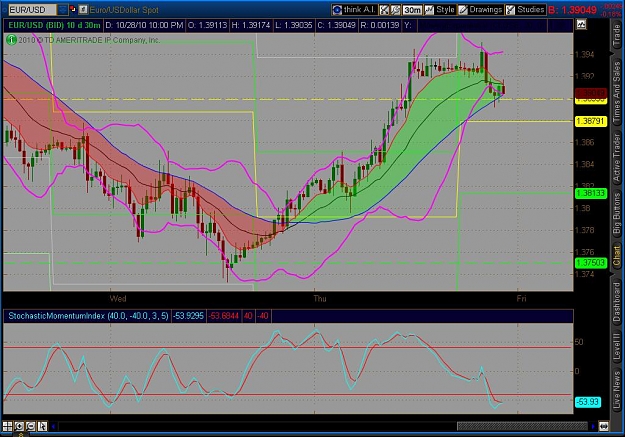
Task: Click the zoom in magnifier icon at bottom
Action: (x=19, y=426)
